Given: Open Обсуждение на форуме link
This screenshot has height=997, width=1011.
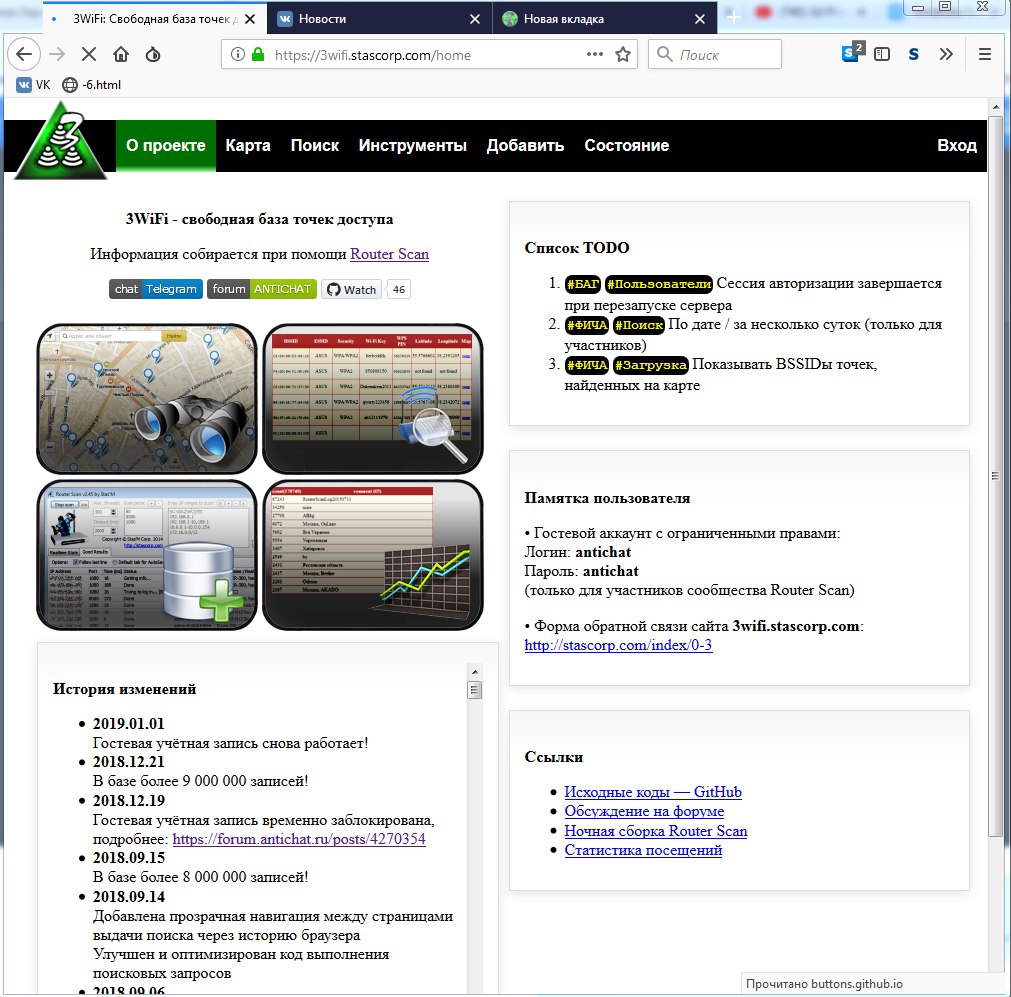Looking at the screenshot, I should (644, 811).
